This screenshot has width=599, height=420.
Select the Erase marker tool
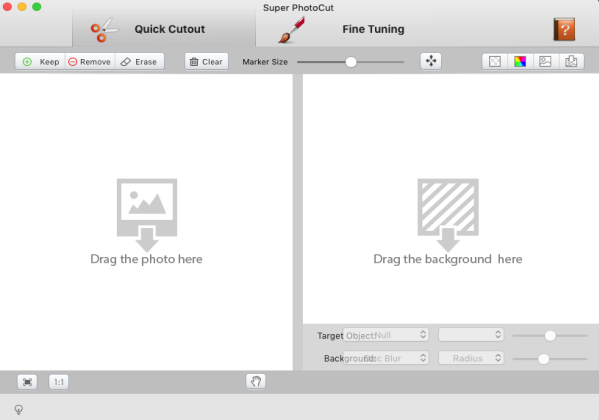pos(139,62)
